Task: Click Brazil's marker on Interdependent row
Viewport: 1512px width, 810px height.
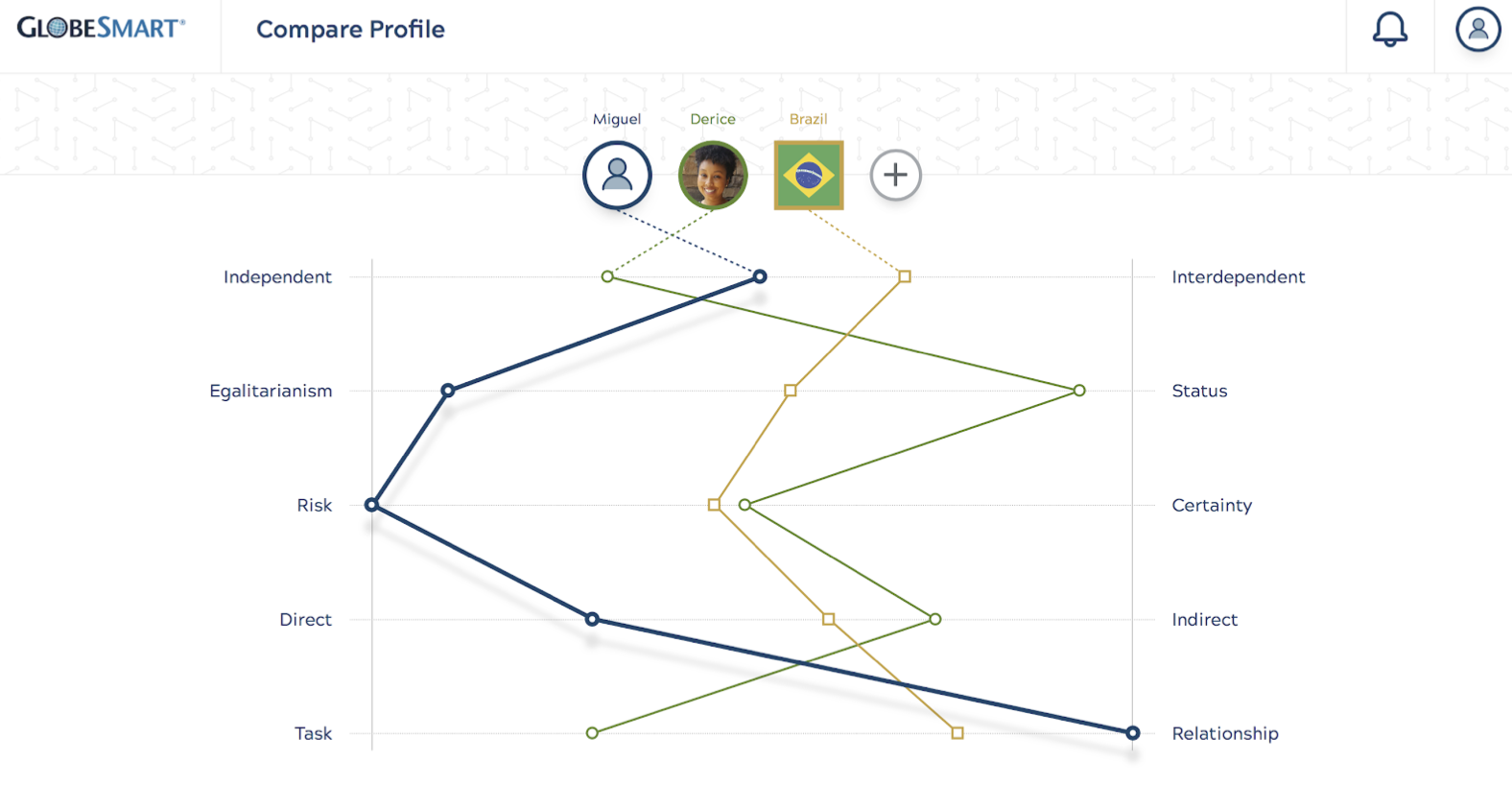Action: pyautogui.click(x=905, y=276)
